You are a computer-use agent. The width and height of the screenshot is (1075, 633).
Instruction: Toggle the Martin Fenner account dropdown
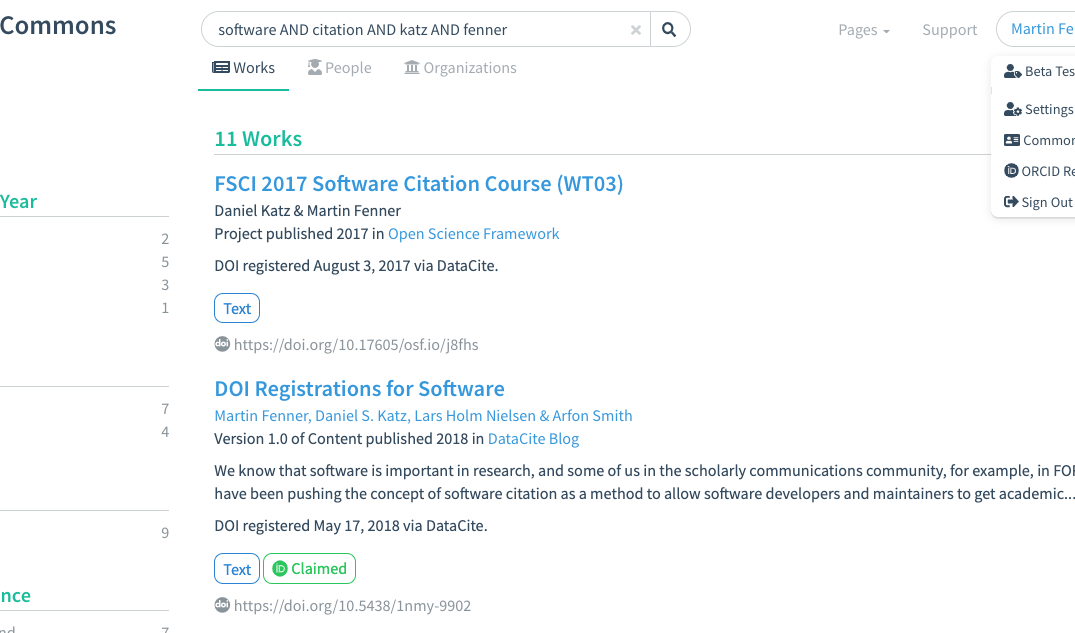[x=1040, y=29]
